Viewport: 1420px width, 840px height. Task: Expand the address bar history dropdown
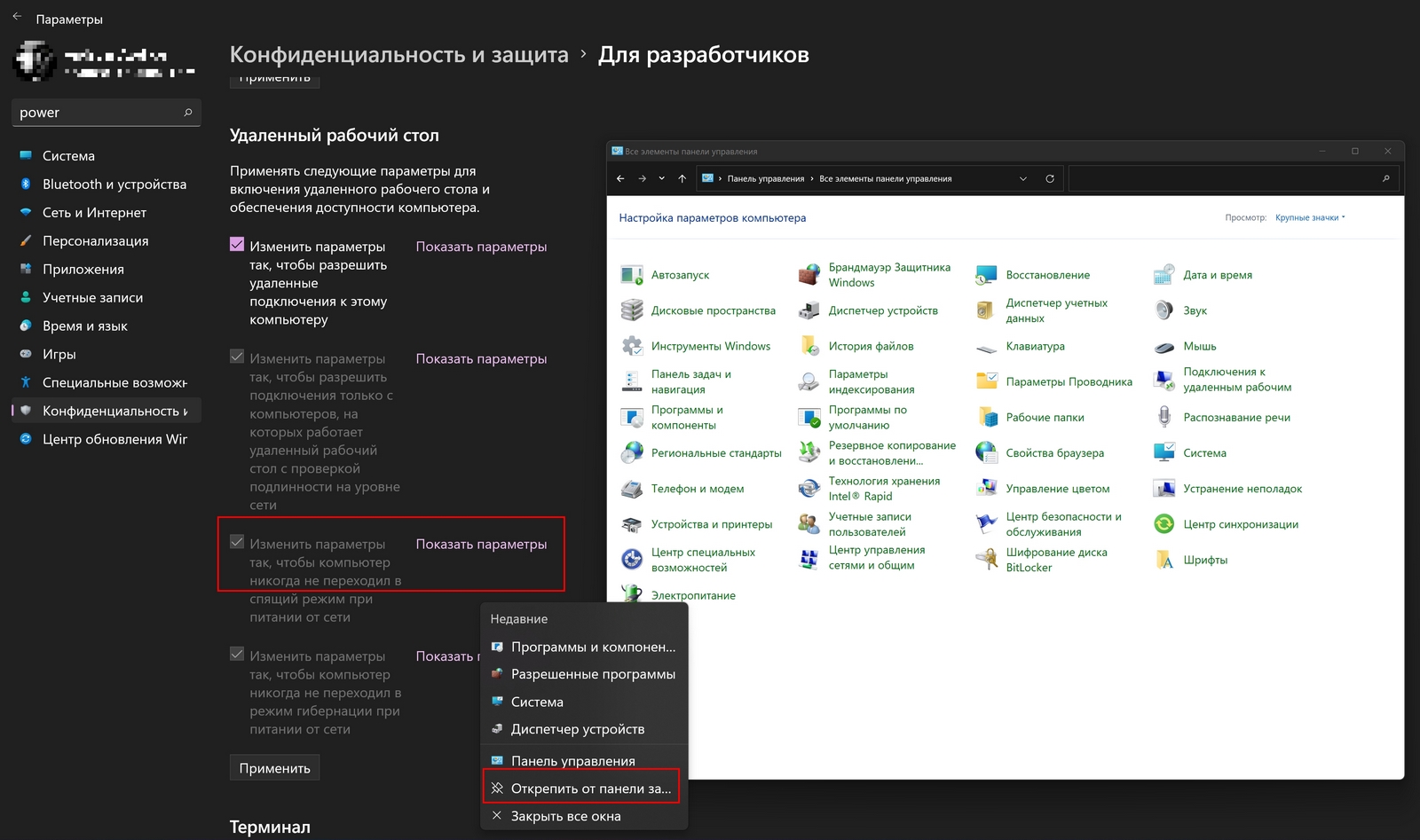(x=1023, y=178)
